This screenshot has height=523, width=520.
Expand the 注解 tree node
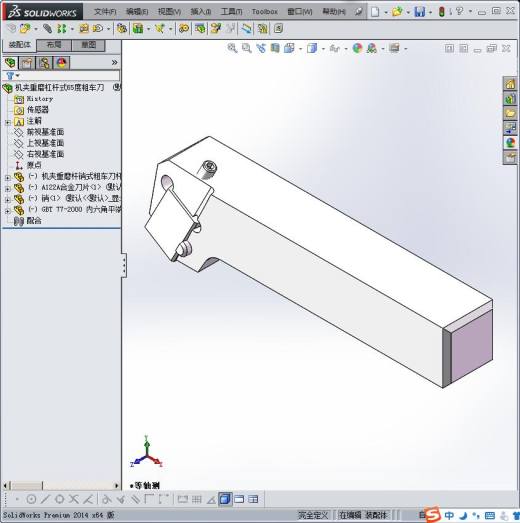point(8,122)
